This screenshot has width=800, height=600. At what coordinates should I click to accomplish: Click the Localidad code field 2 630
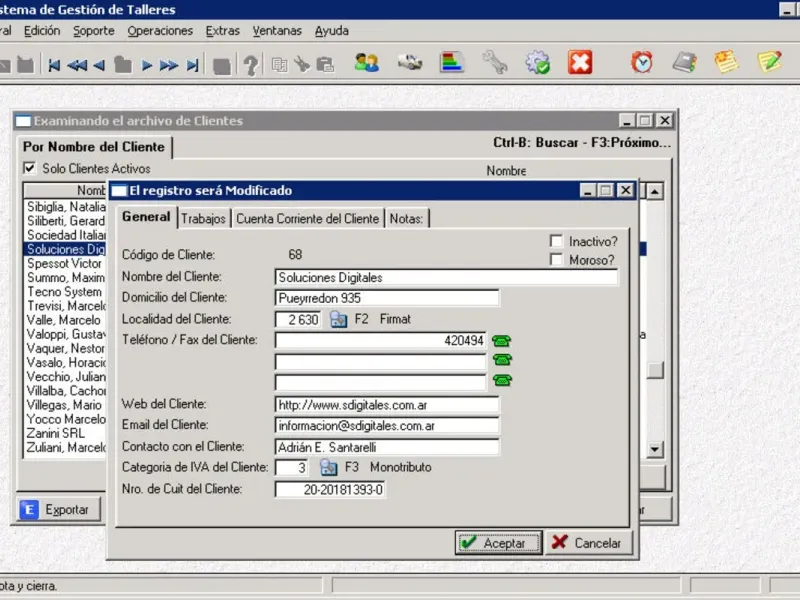point(298,319)
